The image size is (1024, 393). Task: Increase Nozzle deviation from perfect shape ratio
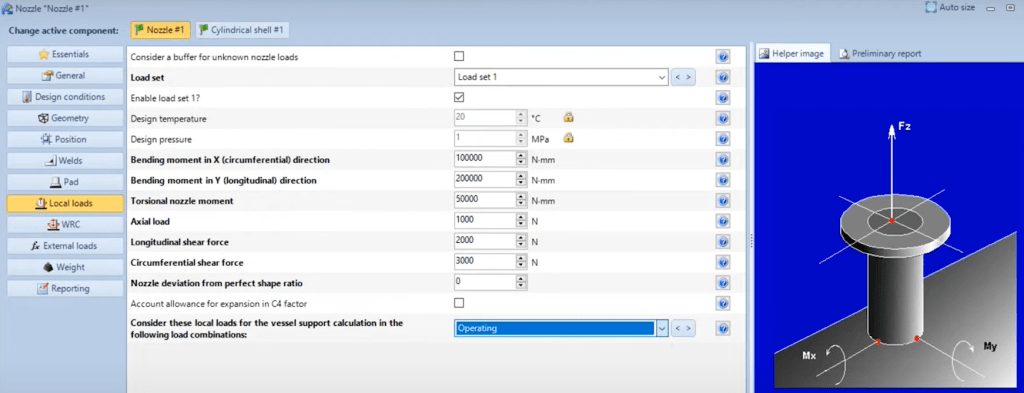[x=521, y=279]
